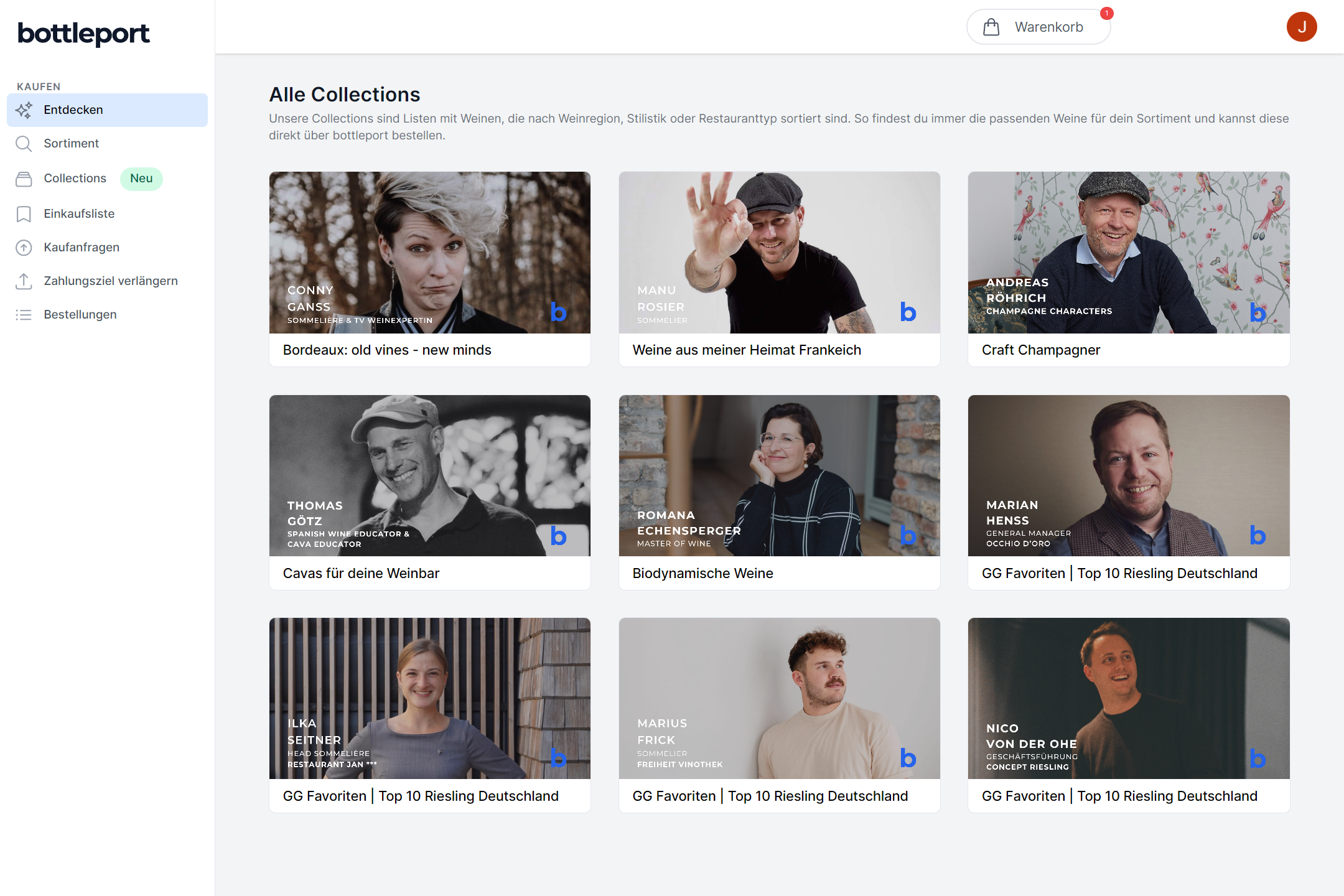Click the description text starting 'Unsere Collections sind Listen'

(779, 127)
